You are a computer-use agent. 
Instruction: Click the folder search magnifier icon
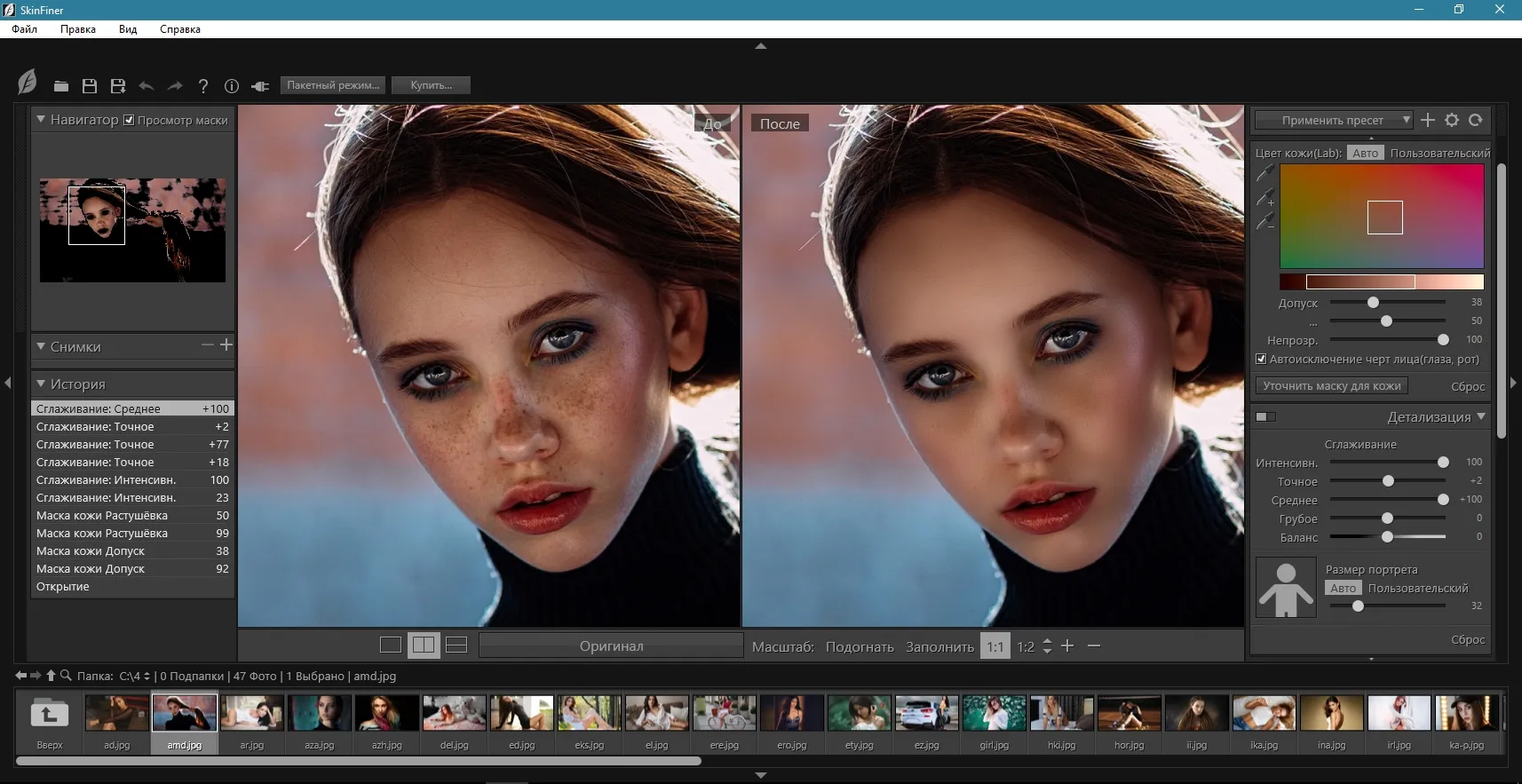click(x=66, y=676)
